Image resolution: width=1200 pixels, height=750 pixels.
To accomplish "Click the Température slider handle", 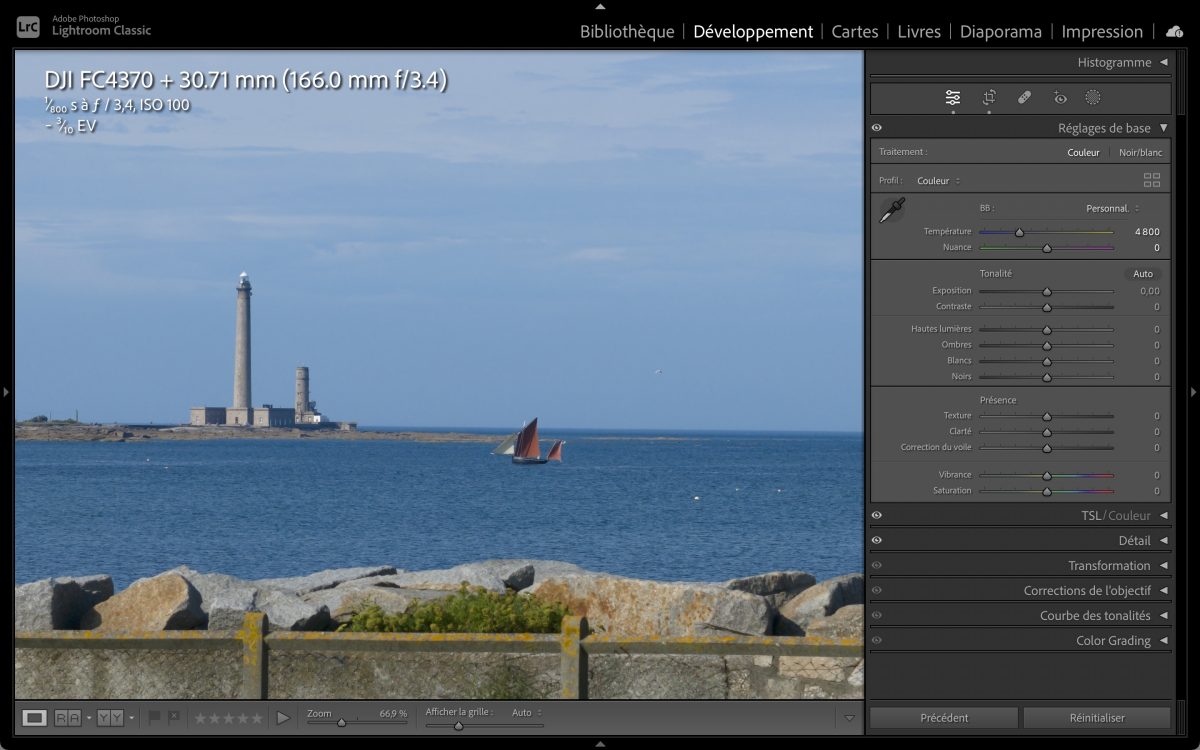I will point(1019,232).
